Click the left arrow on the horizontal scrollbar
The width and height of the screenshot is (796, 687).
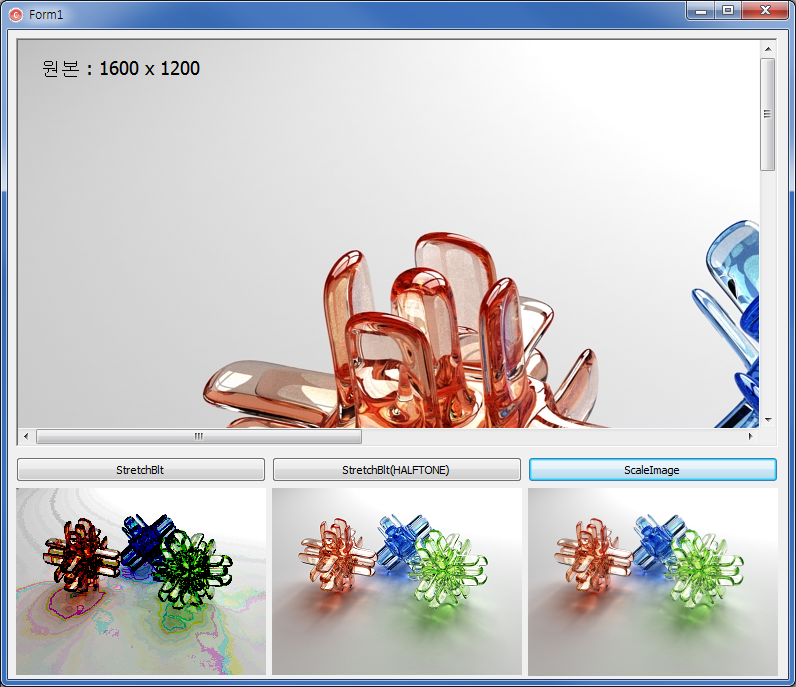tap(26, 436)
